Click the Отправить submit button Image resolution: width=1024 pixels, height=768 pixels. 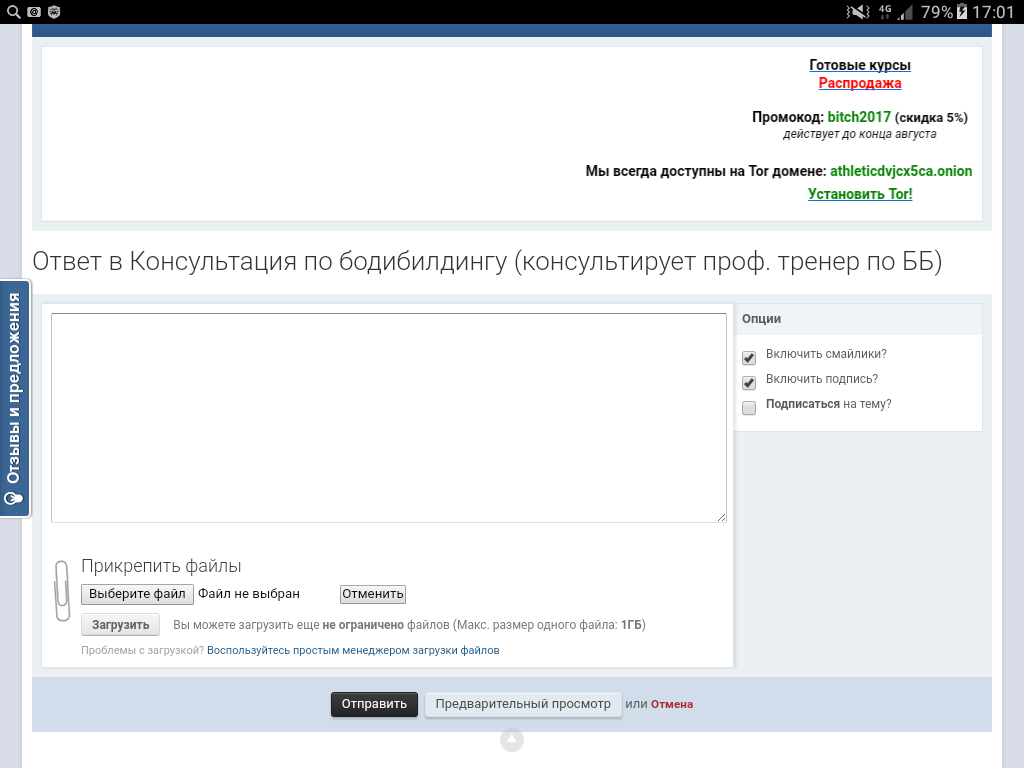[374, 704]
